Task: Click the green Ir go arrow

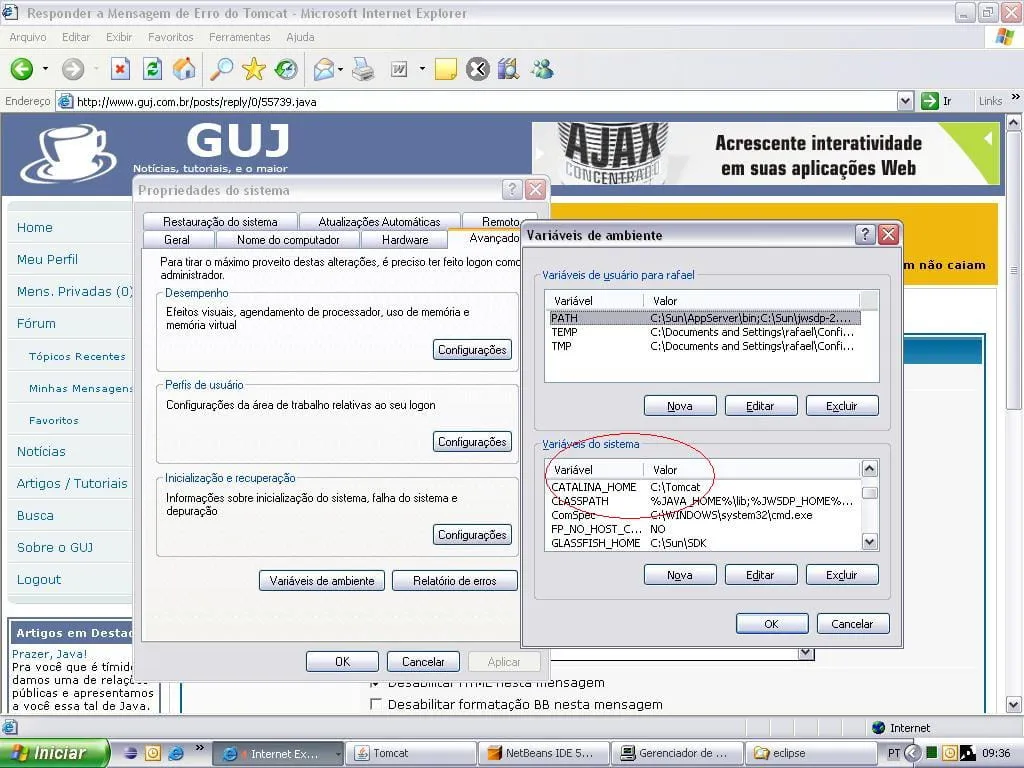Action: click(x=929, y=101)
